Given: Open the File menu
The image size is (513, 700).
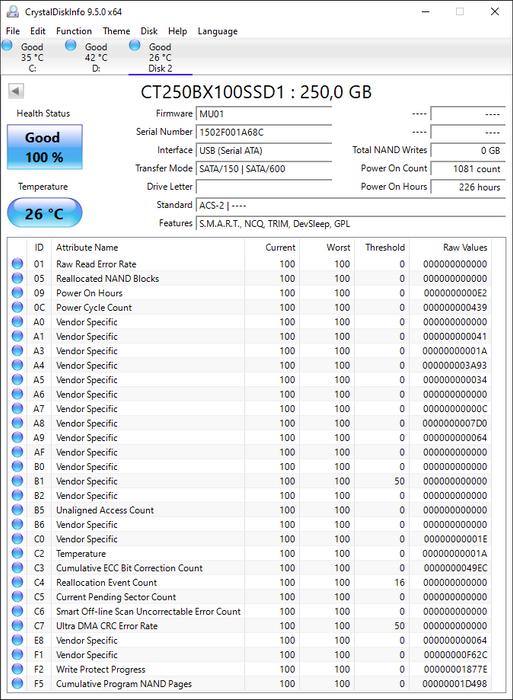Looking at the screenshot, I should [13, 31].
